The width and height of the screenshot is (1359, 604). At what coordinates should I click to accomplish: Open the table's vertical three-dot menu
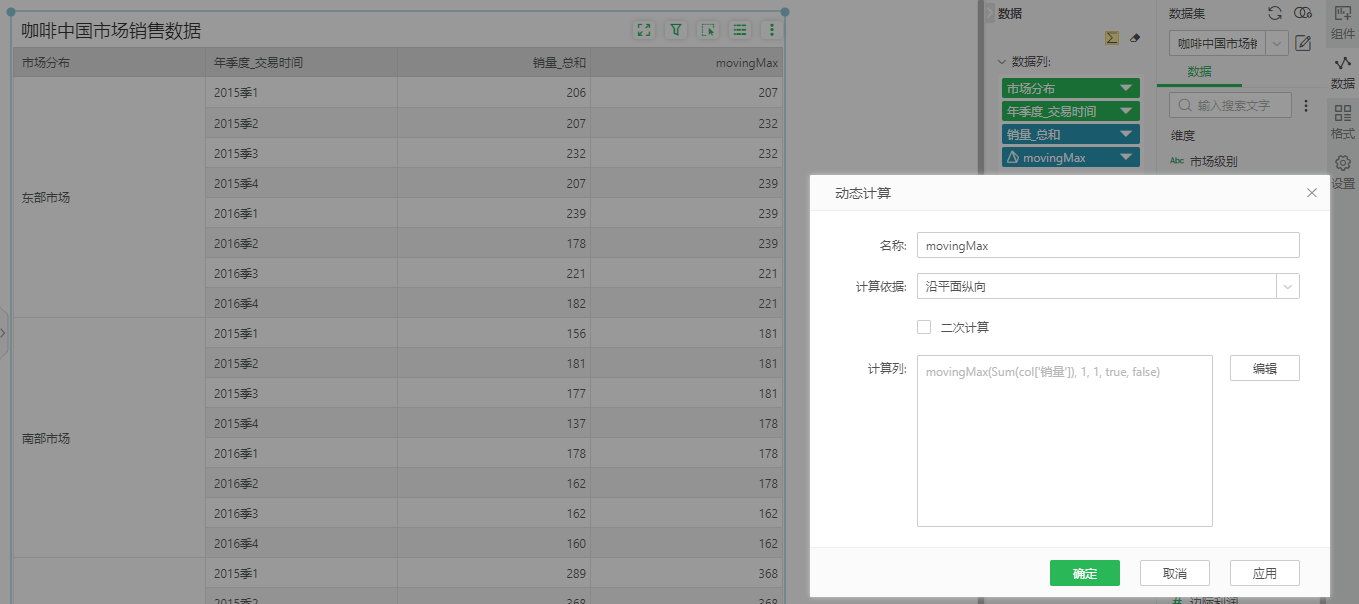[x=771, y=30]
